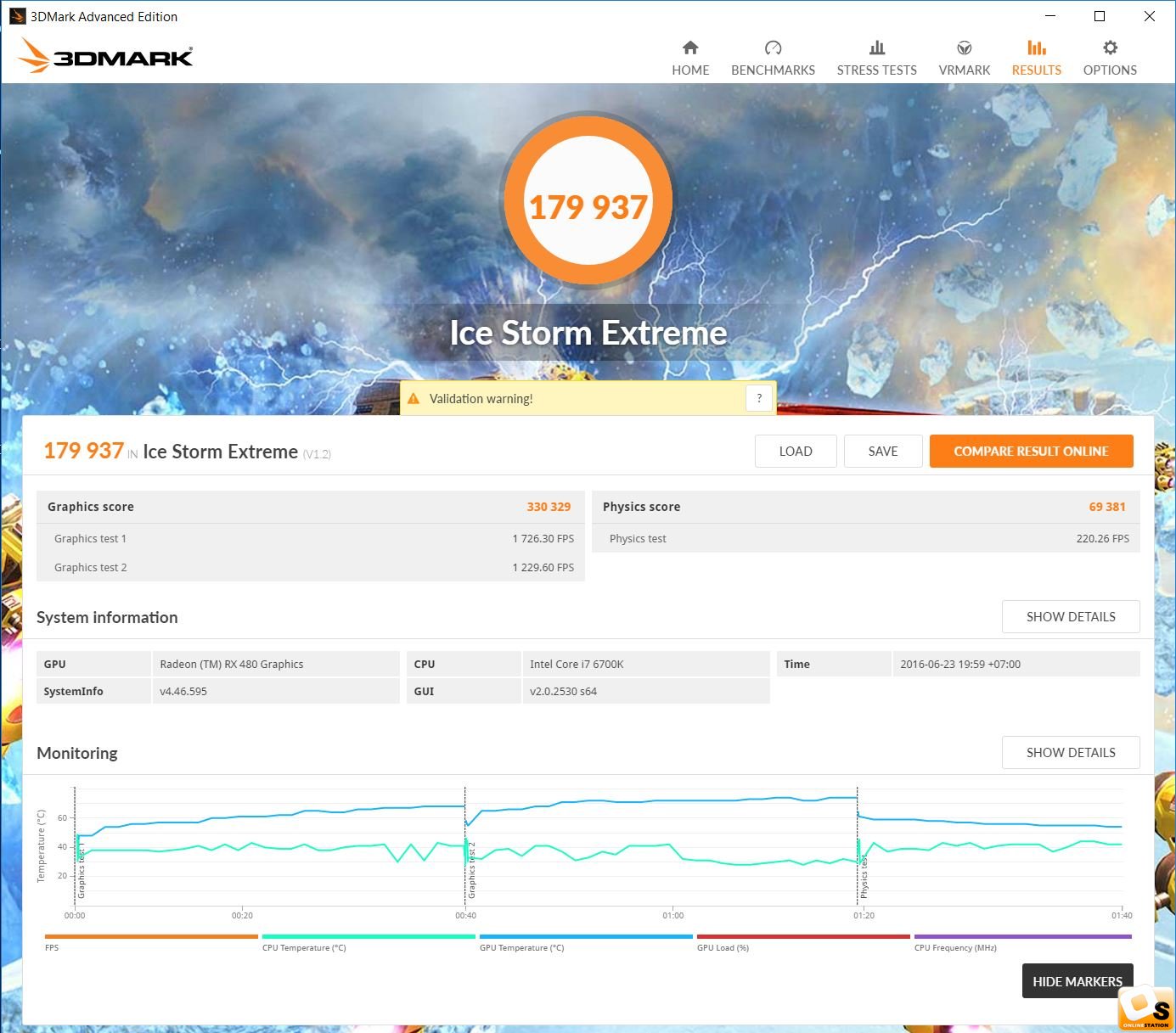Close the 3DMark window
The image size is (1176, 1033).
[x=1150, y=16]
